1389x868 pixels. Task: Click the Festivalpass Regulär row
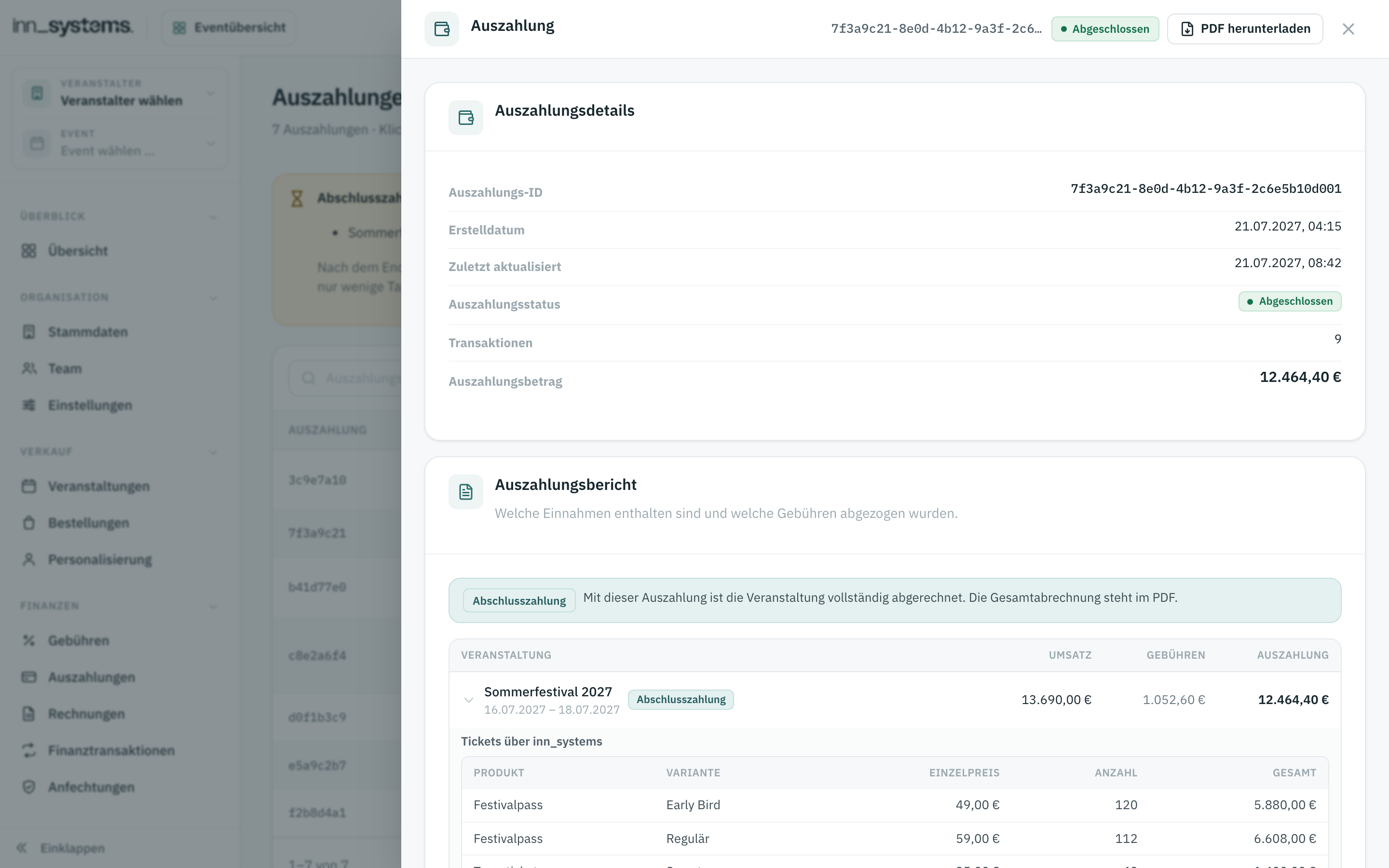click(895, 839)
